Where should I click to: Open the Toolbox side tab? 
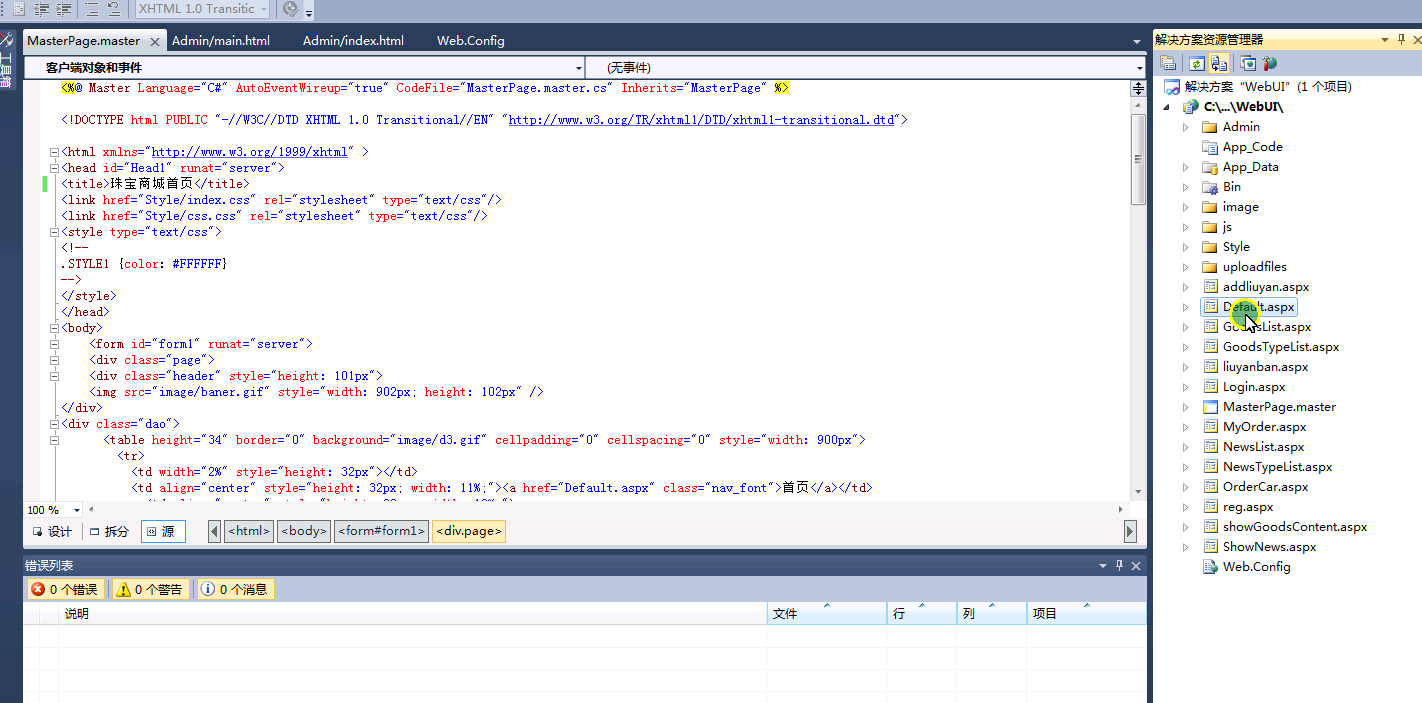pyautogui.click(x=7, y=60)
